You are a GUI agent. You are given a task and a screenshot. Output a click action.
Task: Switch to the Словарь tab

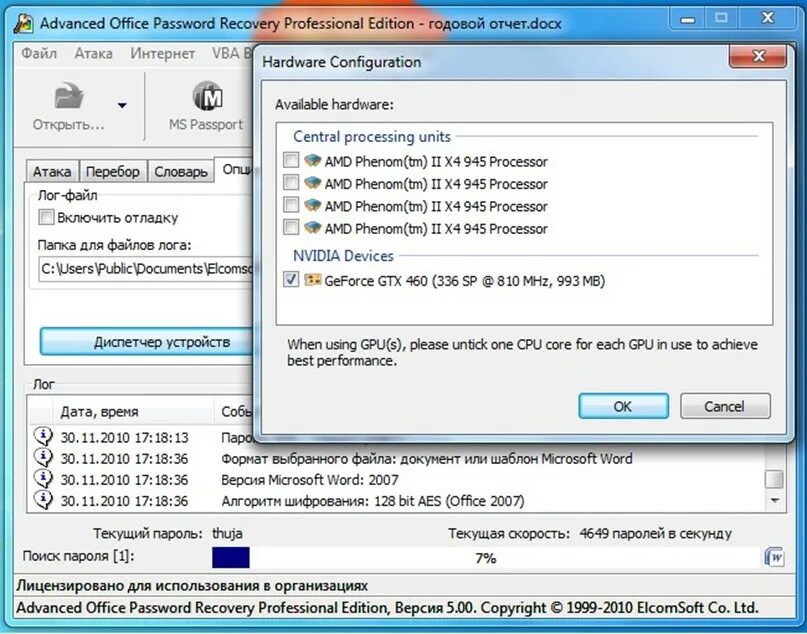tap(181, 171)
